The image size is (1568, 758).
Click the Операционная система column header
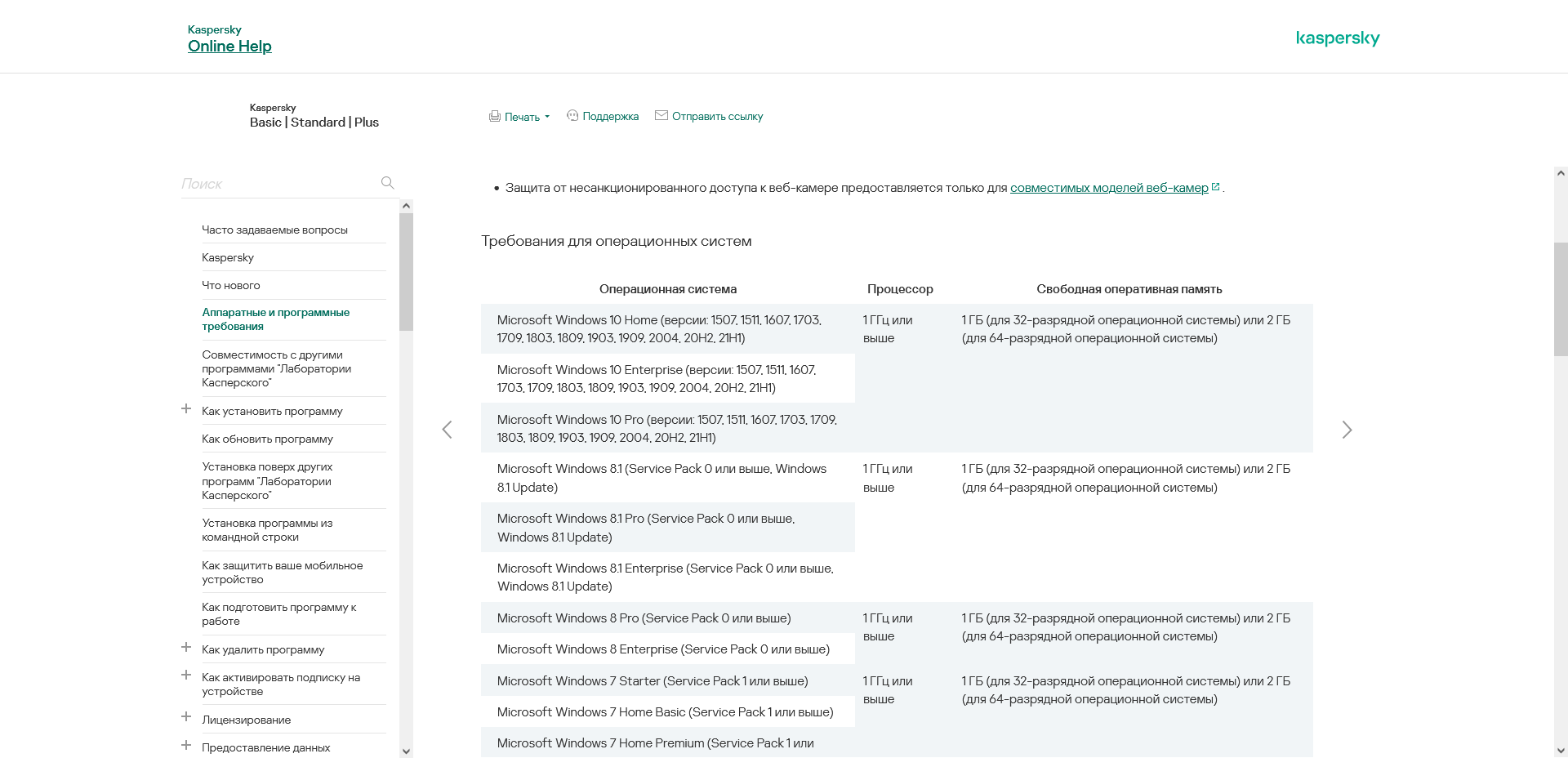[x=668, y=289]
